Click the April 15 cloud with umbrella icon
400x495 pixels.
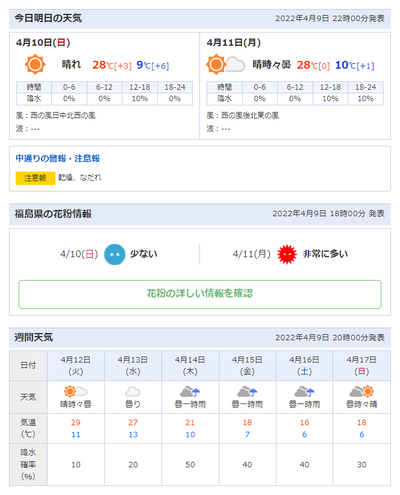pyautogui.click(x=247, y=391)
